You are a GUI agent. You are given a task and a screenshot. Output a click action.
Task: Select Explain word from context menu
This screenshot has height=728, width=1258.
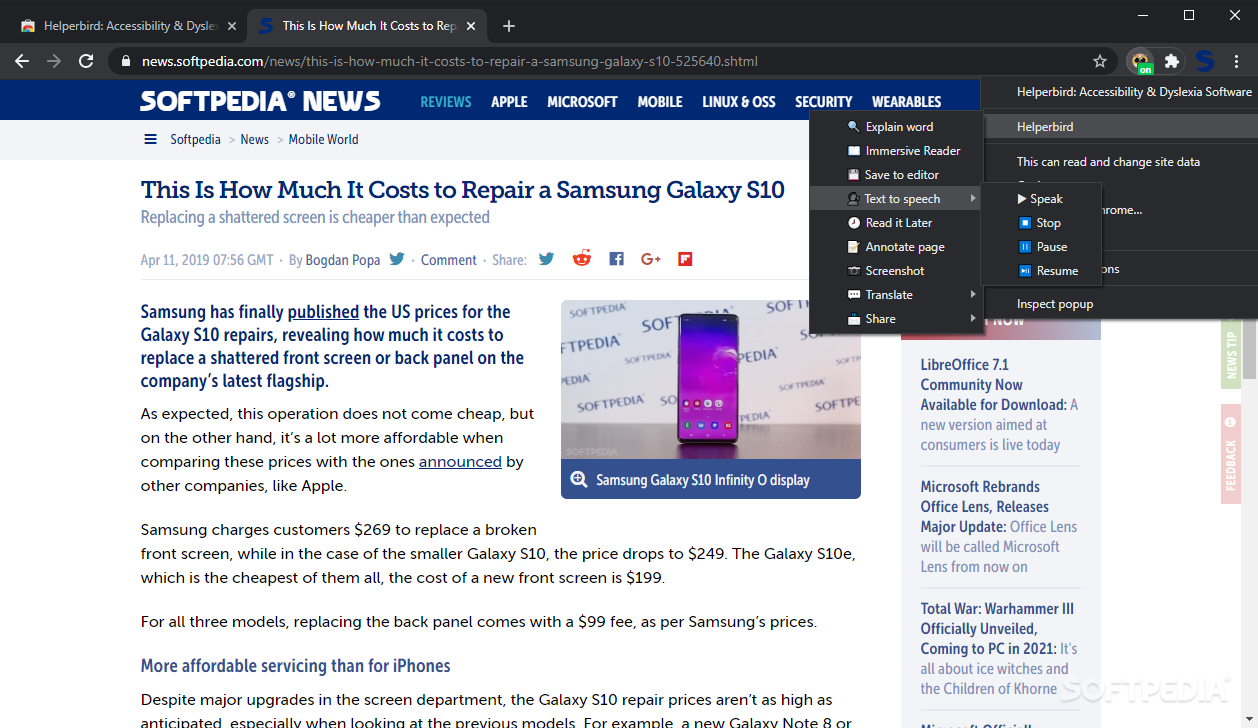(x=895, y=127)
